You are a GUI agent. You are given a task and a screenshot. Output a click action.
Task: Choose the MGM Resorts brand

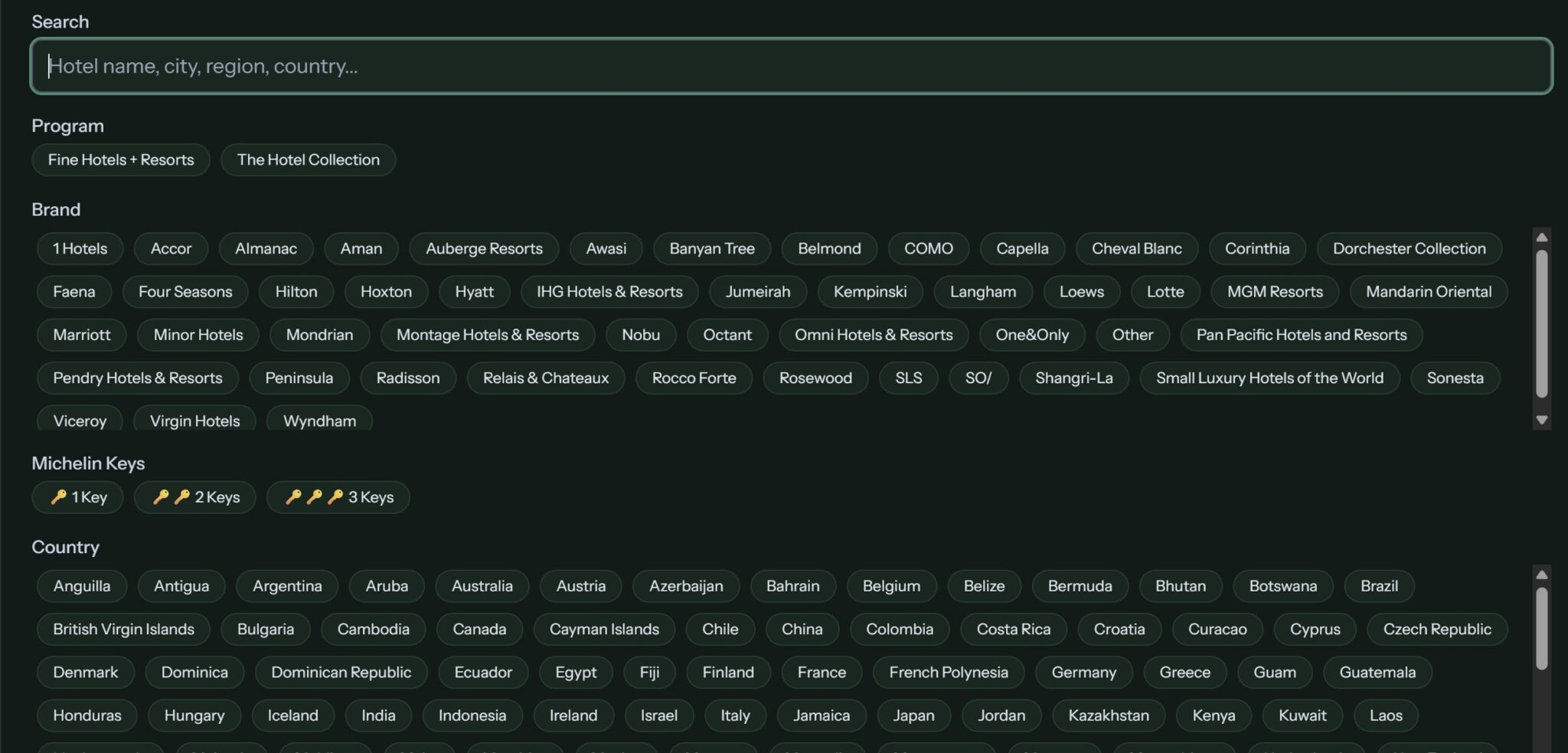click(x=1275, y=292)
